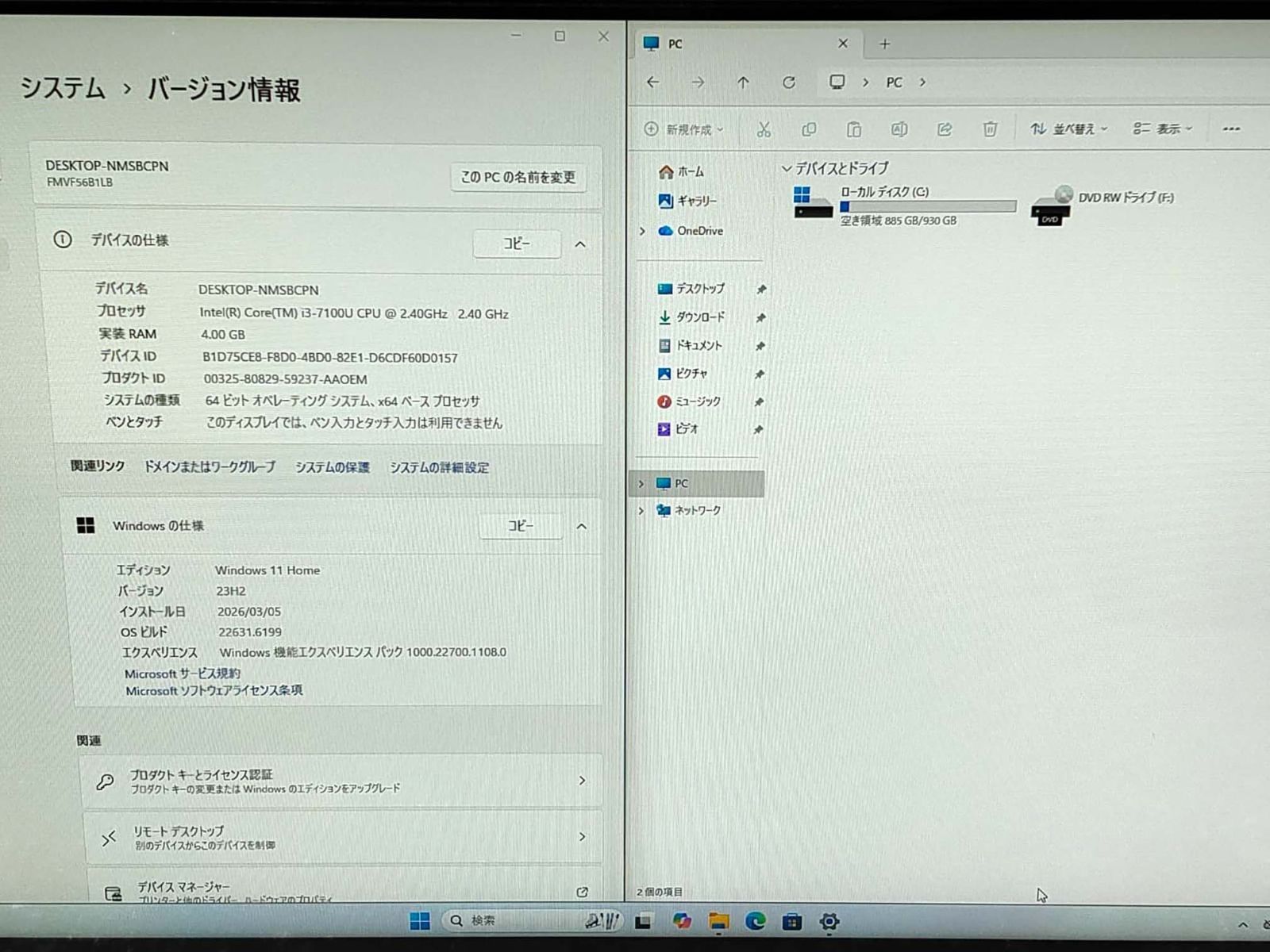Viewport: 1270px width, 952px height.
Task: Click the C: drive free-space bar
Action: pyautogui.click(x=928, y=206)
